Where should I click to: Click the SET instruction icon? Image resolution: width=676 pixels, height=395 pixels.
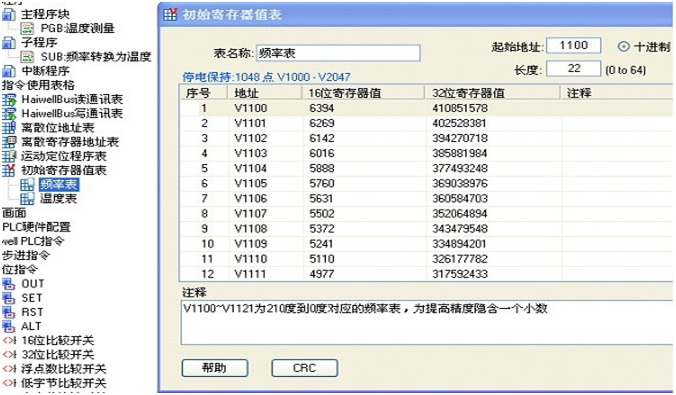(9, 298)
